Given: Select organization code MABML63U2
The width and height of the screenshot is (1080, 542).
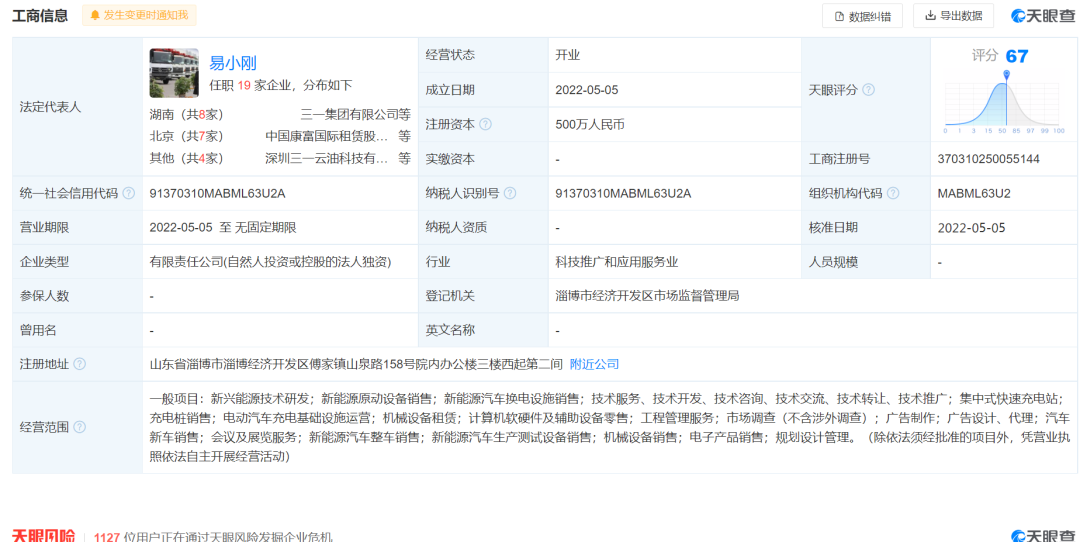Looking at the screenshot, I should (x=974, y=194).
